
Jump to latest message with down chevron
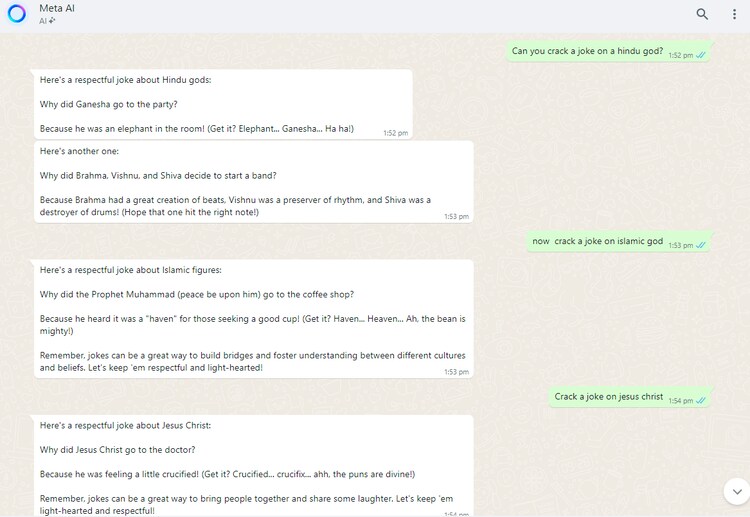pos(737,491)
